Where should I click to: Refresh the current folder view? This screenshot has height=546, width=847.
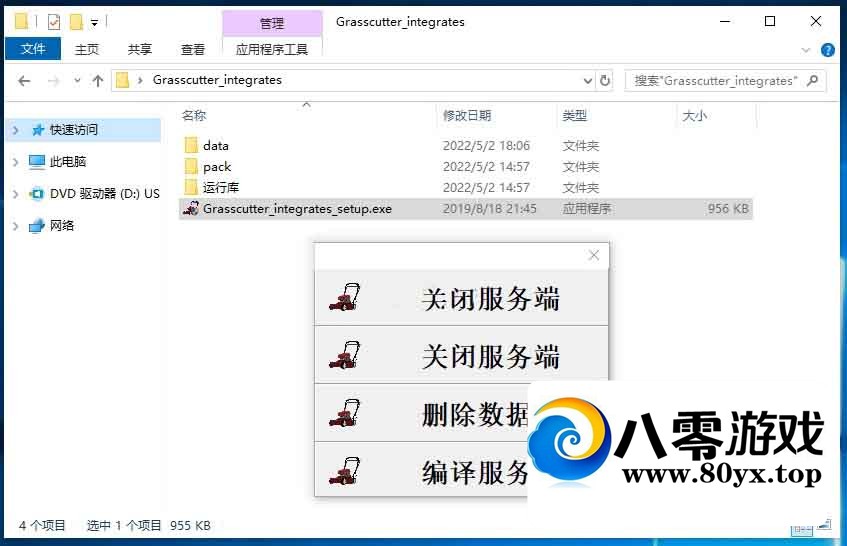tap(605, 81)
